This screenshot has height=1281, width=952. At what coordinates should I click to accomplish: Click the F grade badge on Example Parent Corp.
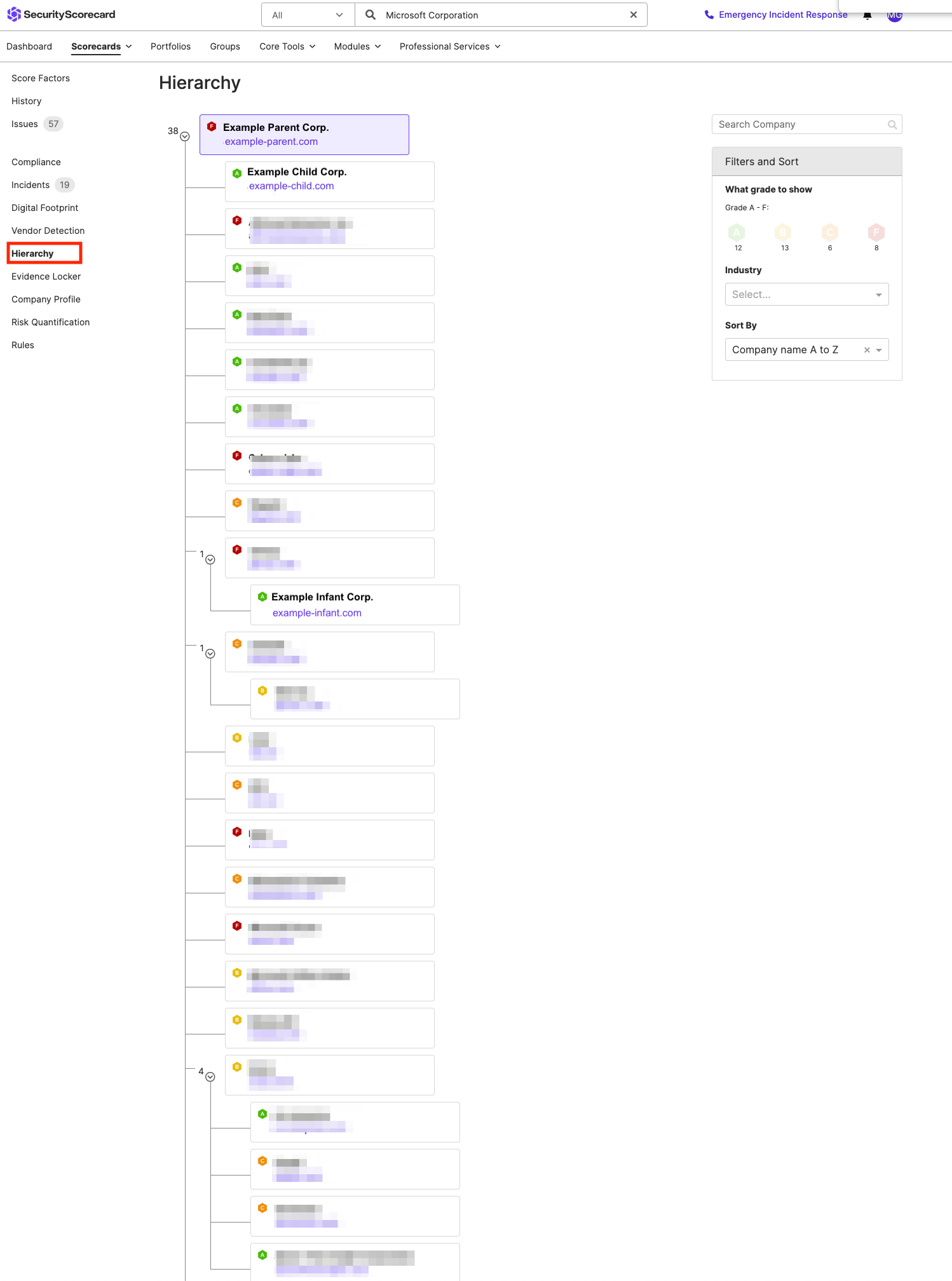pos(212,127)
